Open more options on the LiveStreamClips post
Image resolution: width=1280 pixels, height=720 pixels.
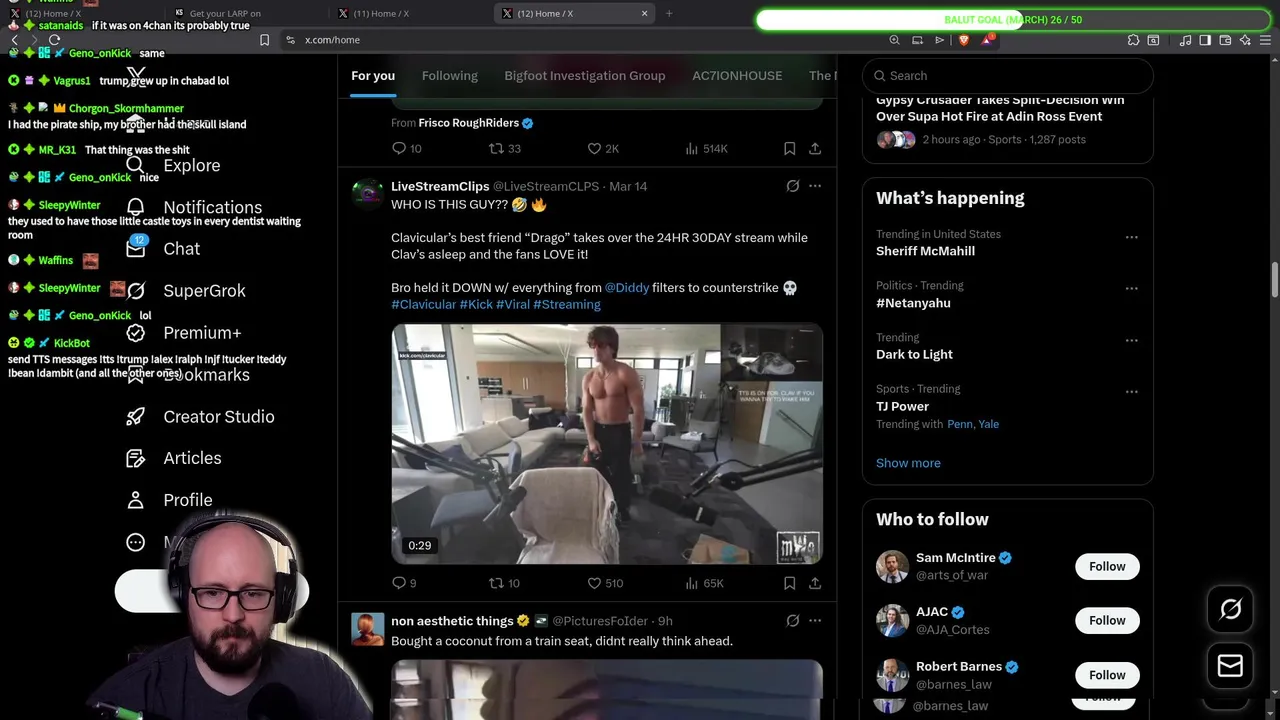(x=815, y=186)
